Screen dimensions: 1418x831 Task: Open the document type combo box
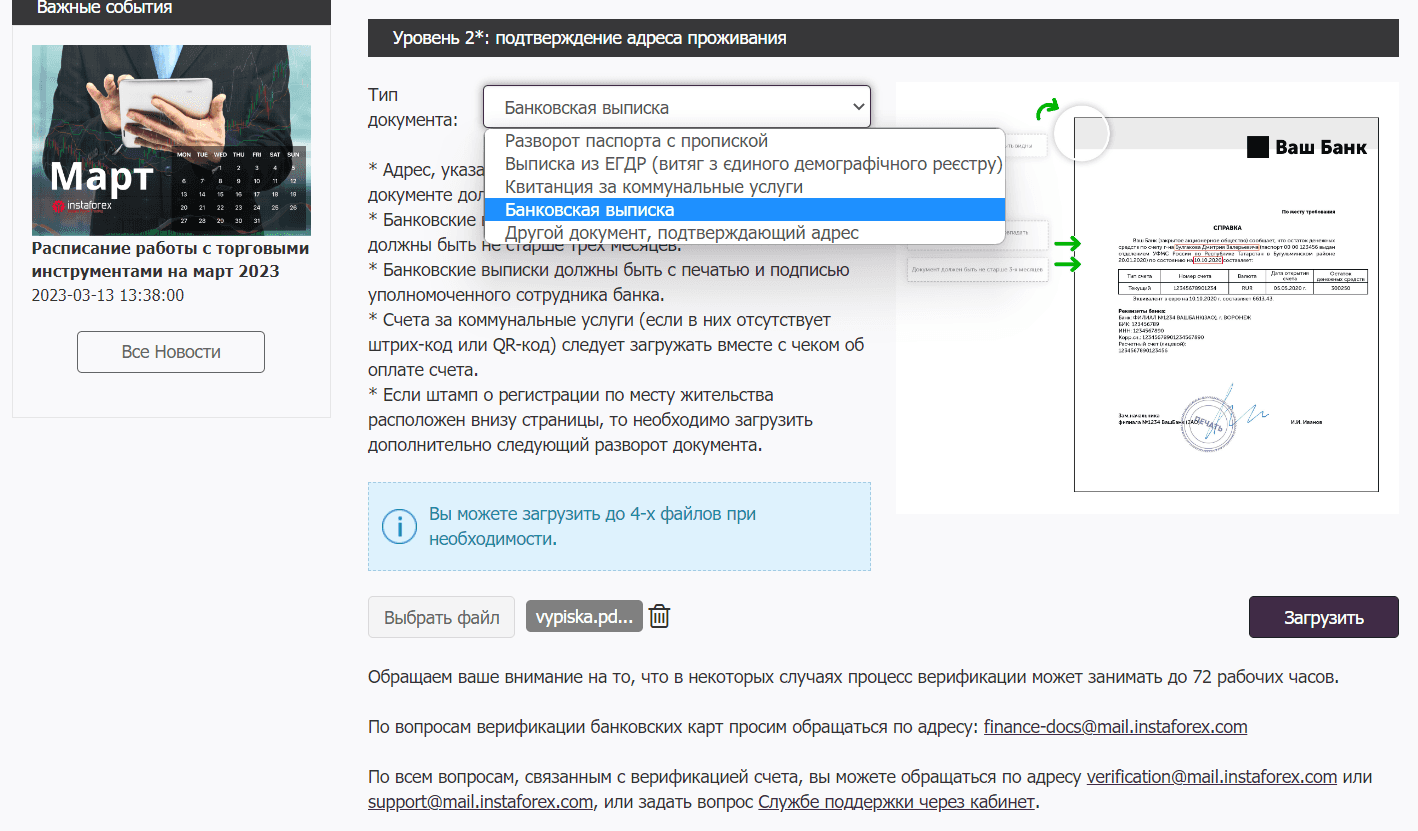coord(677,107)
